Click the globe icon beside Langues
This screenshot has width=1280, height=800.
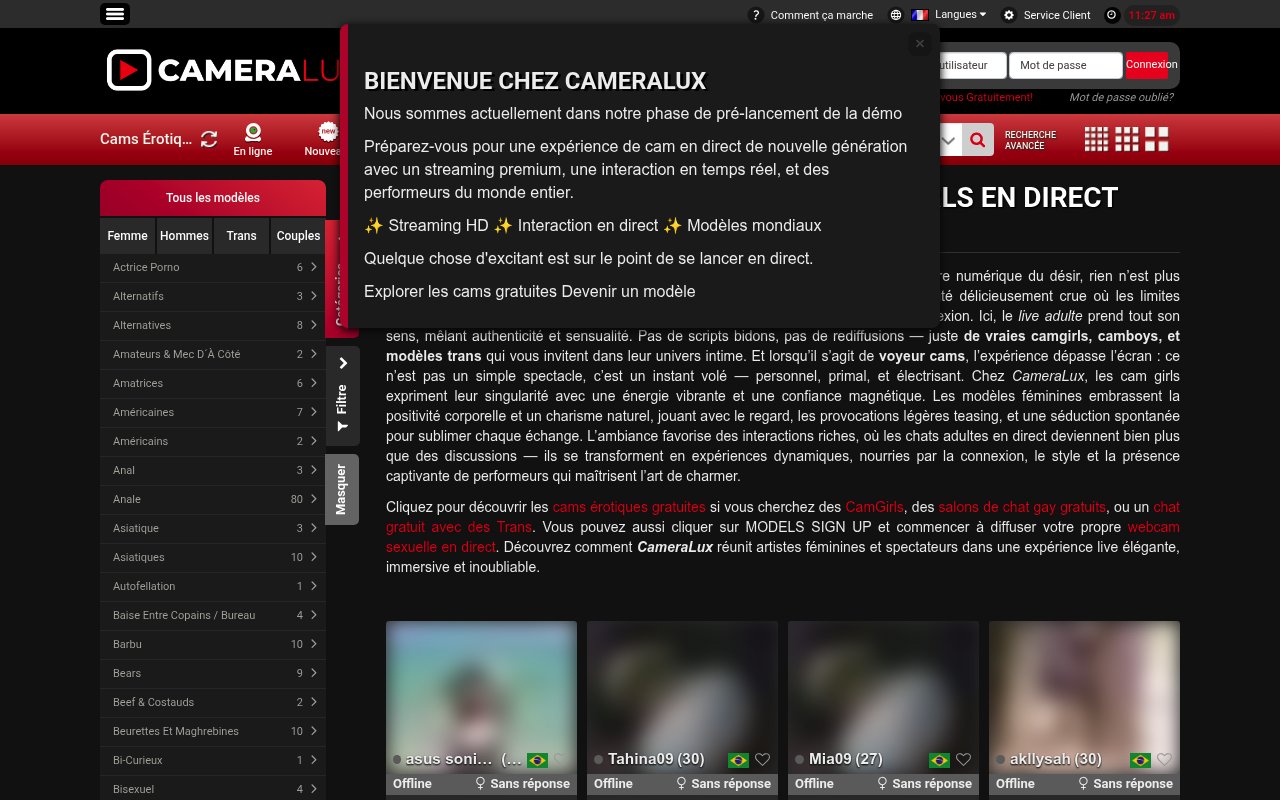pos(896,15)
